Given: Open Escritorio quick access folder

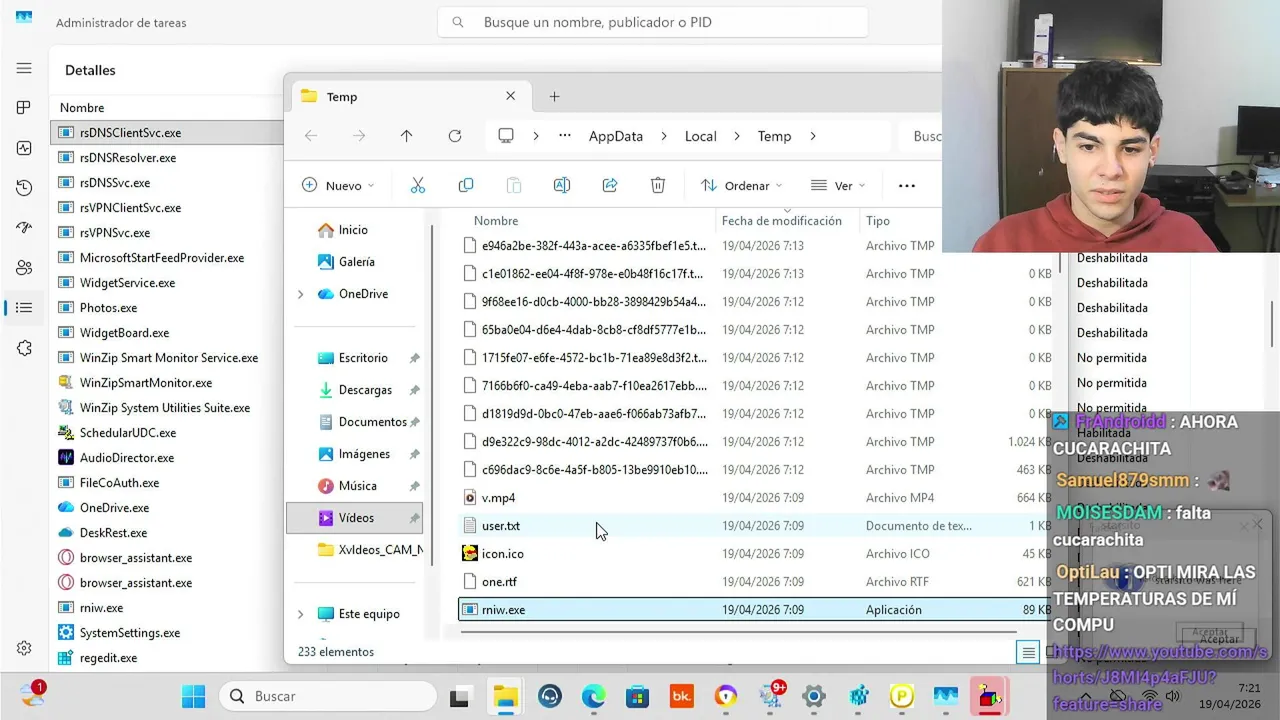Looking at the screenshot, I should [x=363, y=358].
